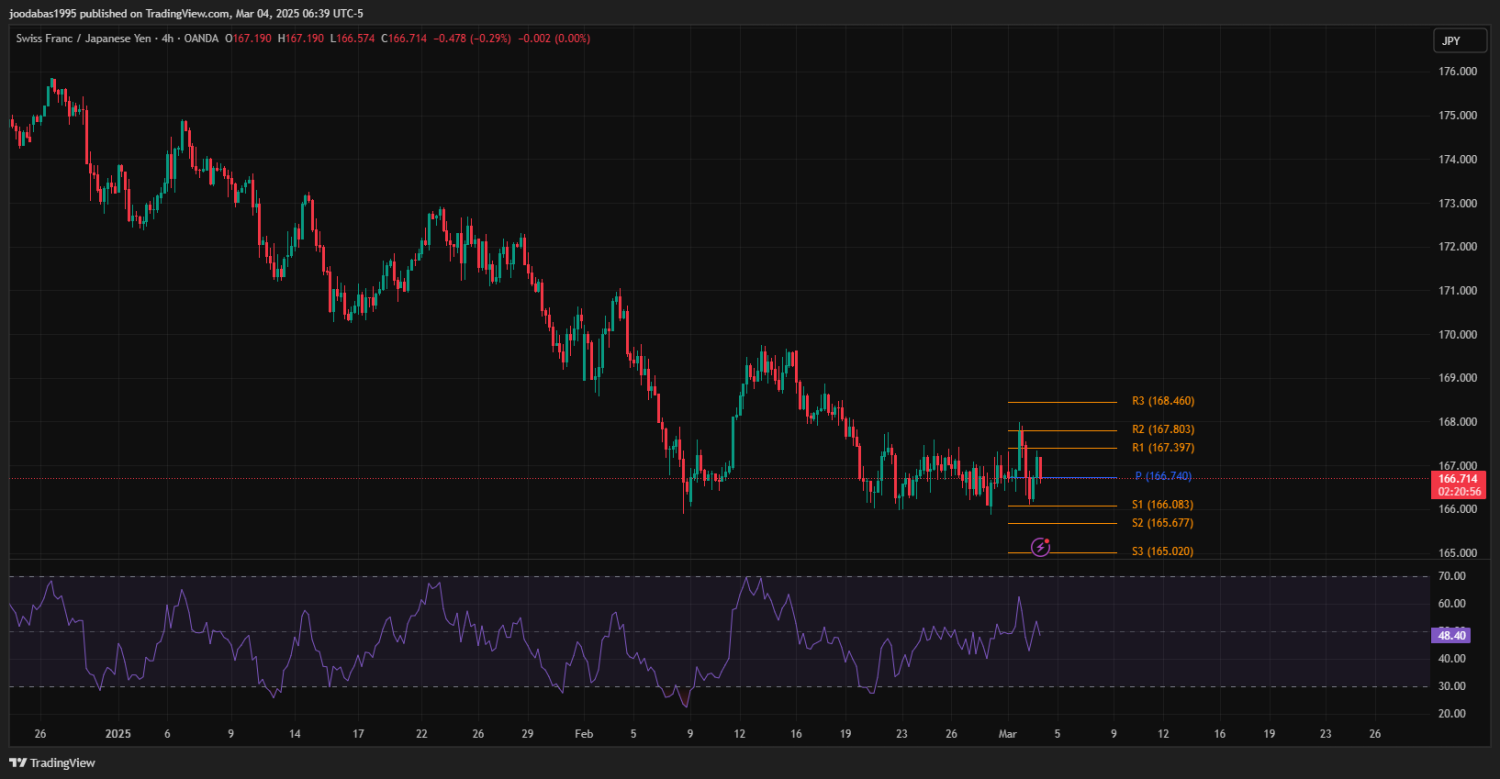This screenshot has height=779, width=1500.
Task: Select the R1 (167.397) pivot label
Action: point(1163,447)
